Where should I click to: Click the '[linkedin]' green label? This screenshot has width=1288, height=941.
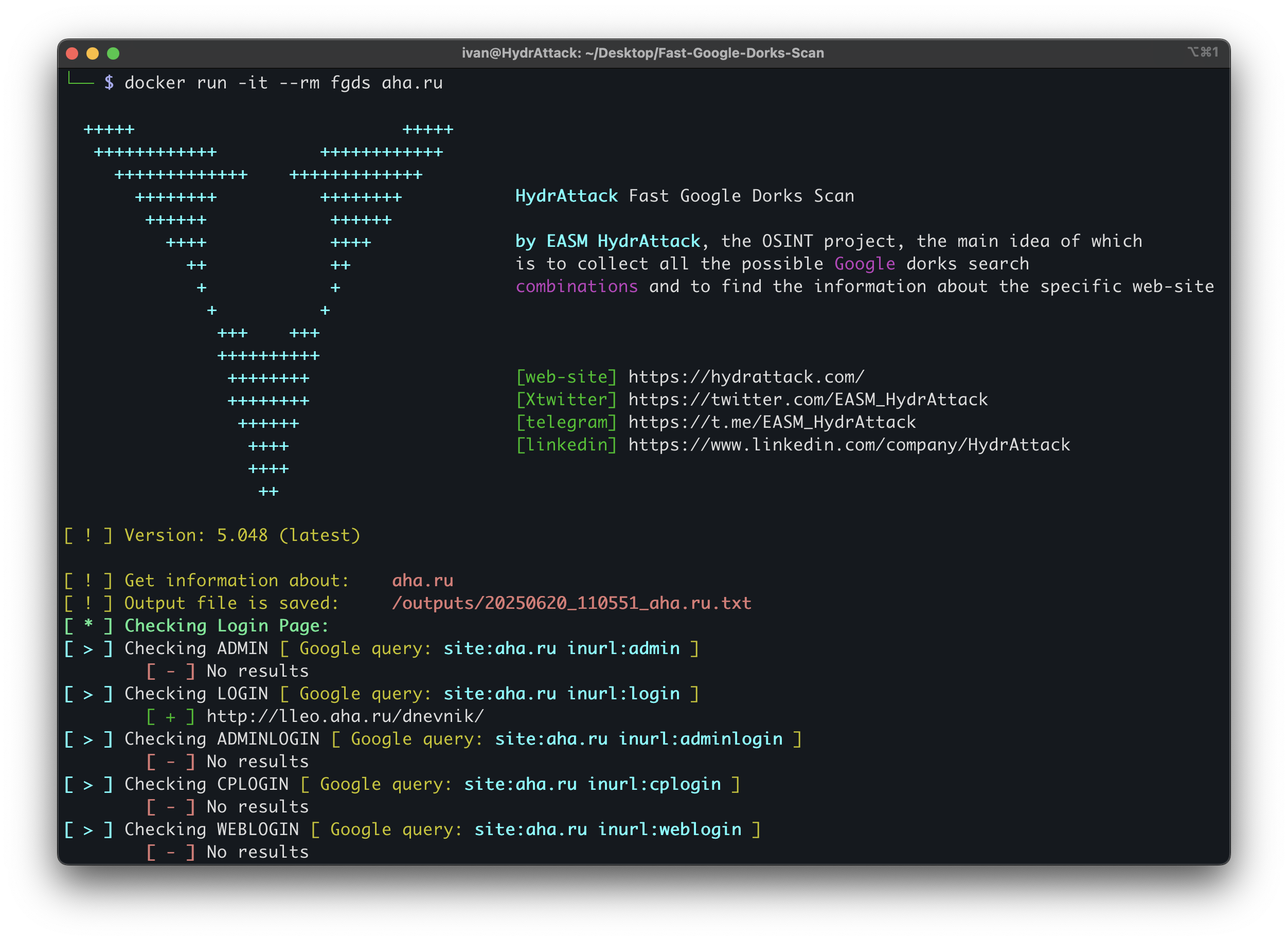(566, 445)
